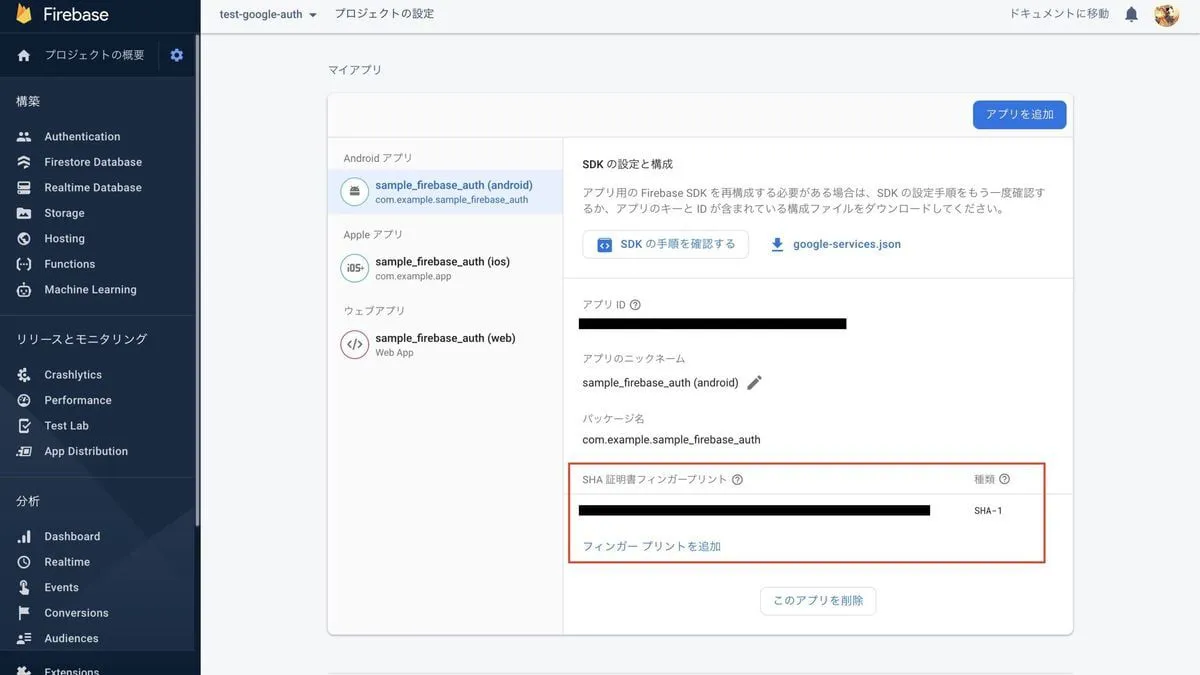This screenshot has width=1200, height=675.
Task: Select sample_firebase_auth (ios) app
Action: pyautogui.click(x=442, y=268)
